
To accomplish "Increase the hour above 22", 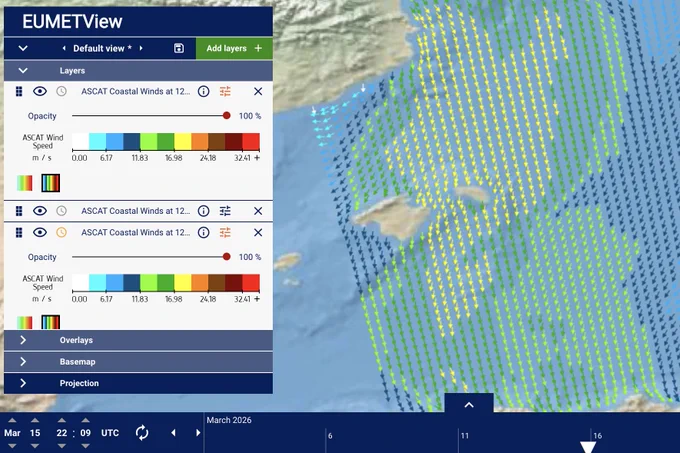I will point(62,420).
